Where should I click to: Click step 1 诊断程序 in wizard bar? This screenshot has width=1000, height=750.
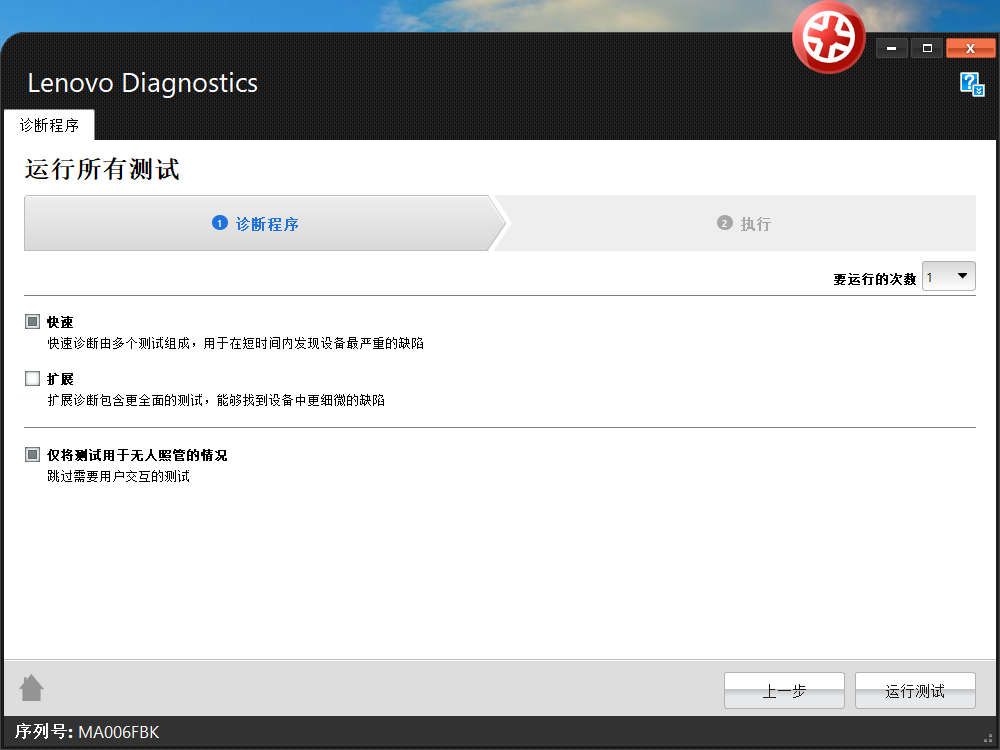click(x=265, y=223)
